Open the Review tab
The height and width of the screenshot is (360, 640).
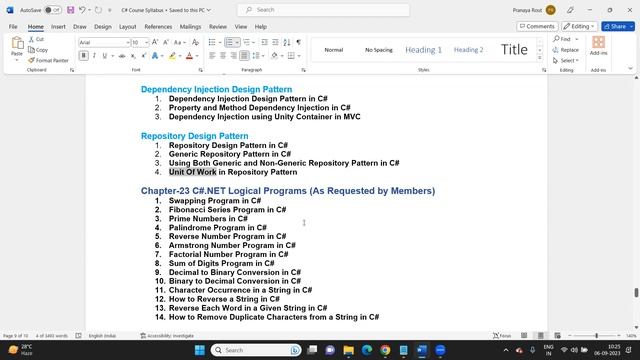(218, 27)
